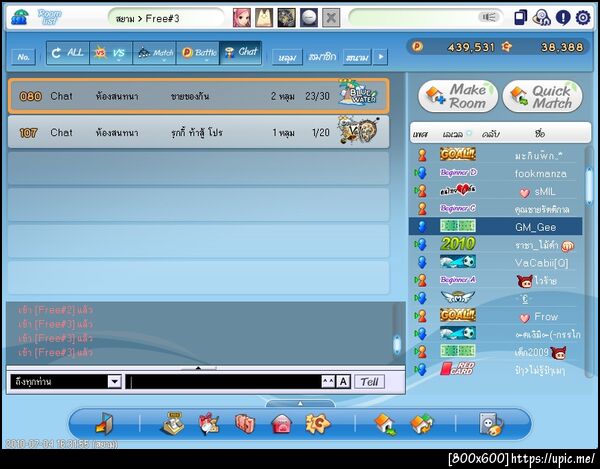600x469 pixels.
Task: Click the gold P coin balance icon
Action: 417,47
